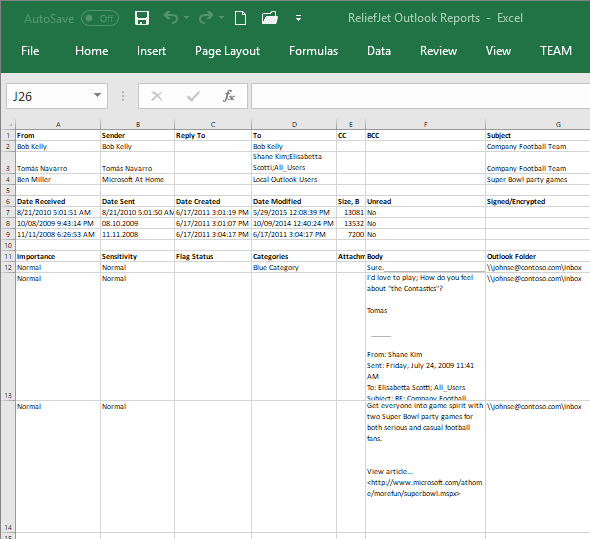Switch to the Review tab

point(438,51)
